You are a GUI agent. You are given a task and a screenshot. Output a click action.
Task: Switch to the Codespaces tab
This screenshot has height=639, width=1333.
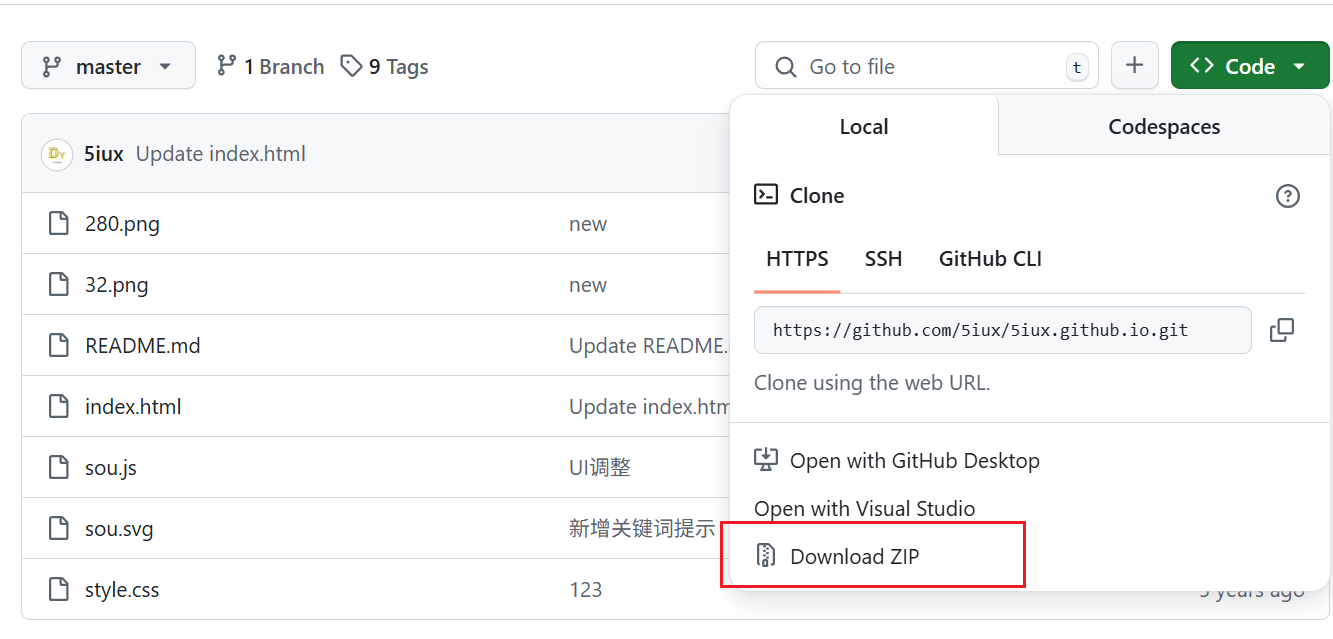click(1164, 126)
